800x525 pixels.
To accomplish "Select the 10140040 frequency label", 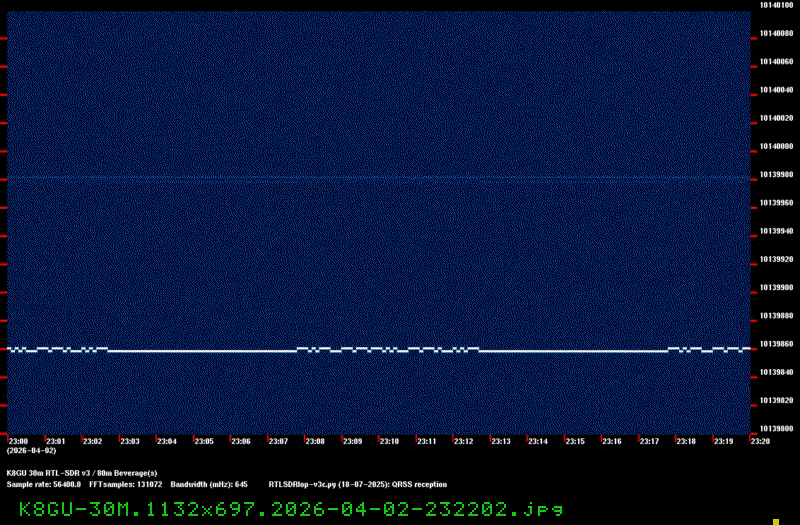I will coord(777,90).
